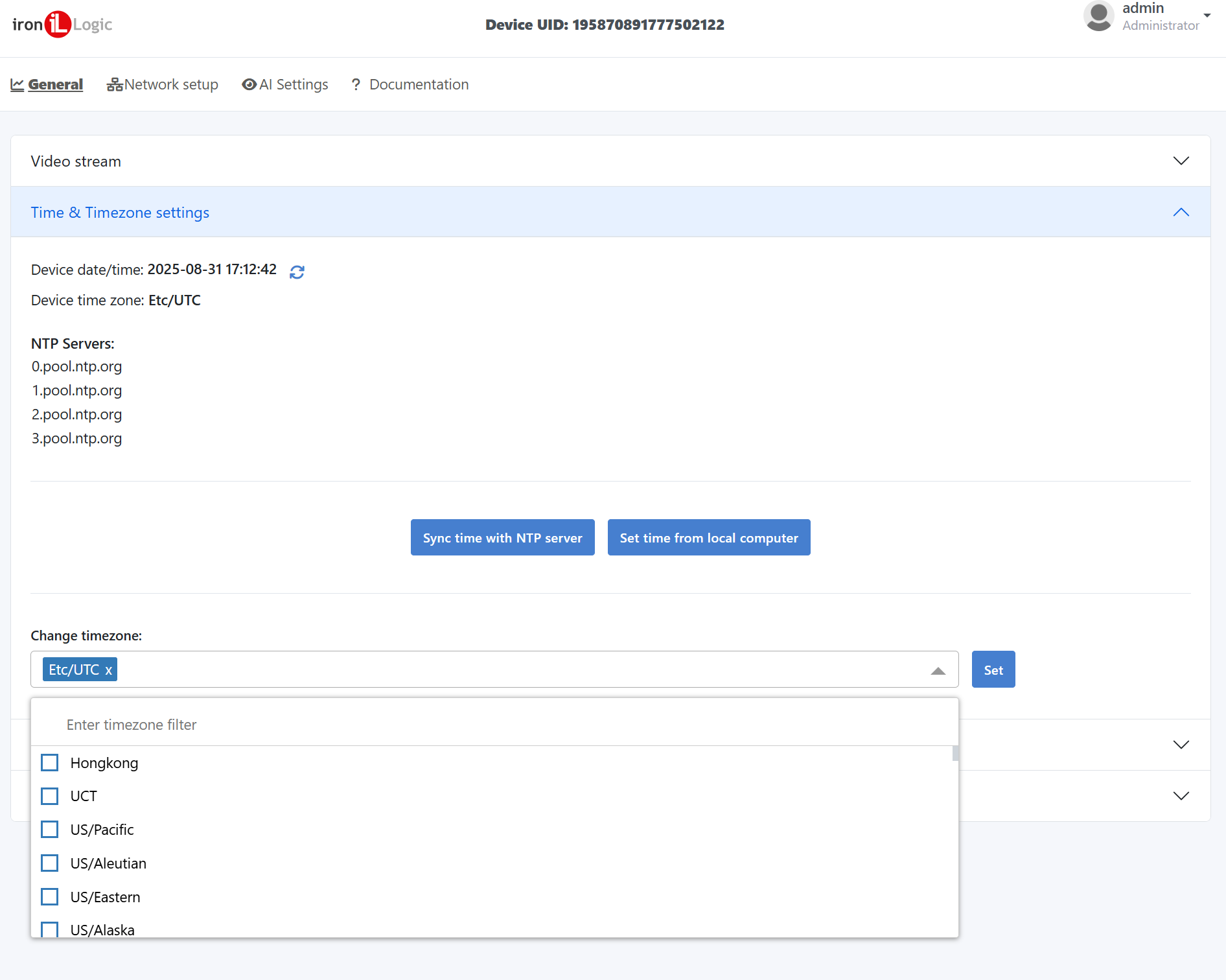This screenshot has width=1226, height=980.
Task: Click Set time from local computer
Action: point(708,537)
